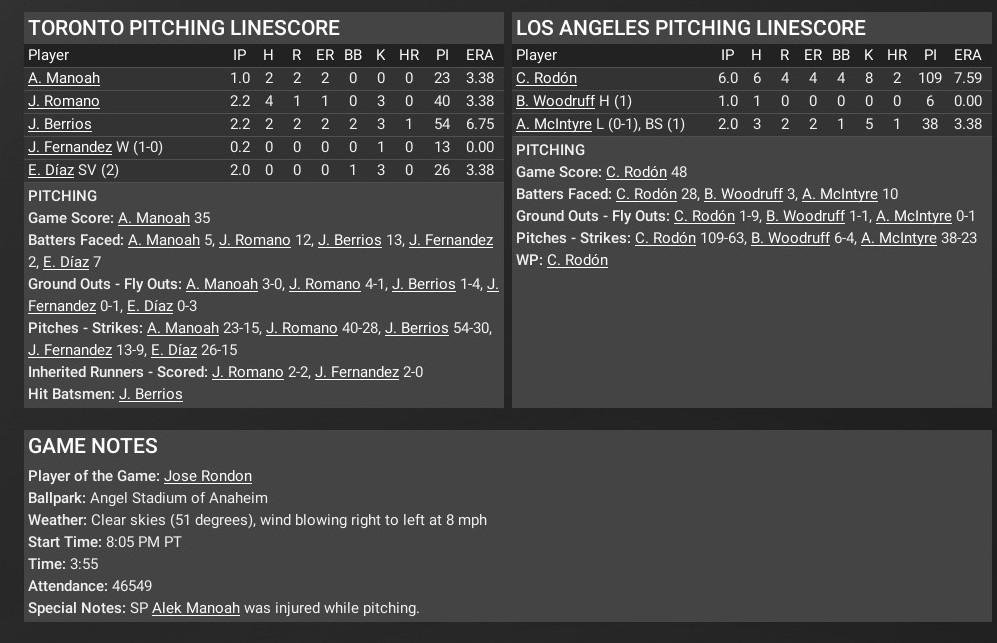This screenshot has width=997, height=643.
Task: Select J. Berrios in the linescore table row
Action: click(x=60, y=124)
